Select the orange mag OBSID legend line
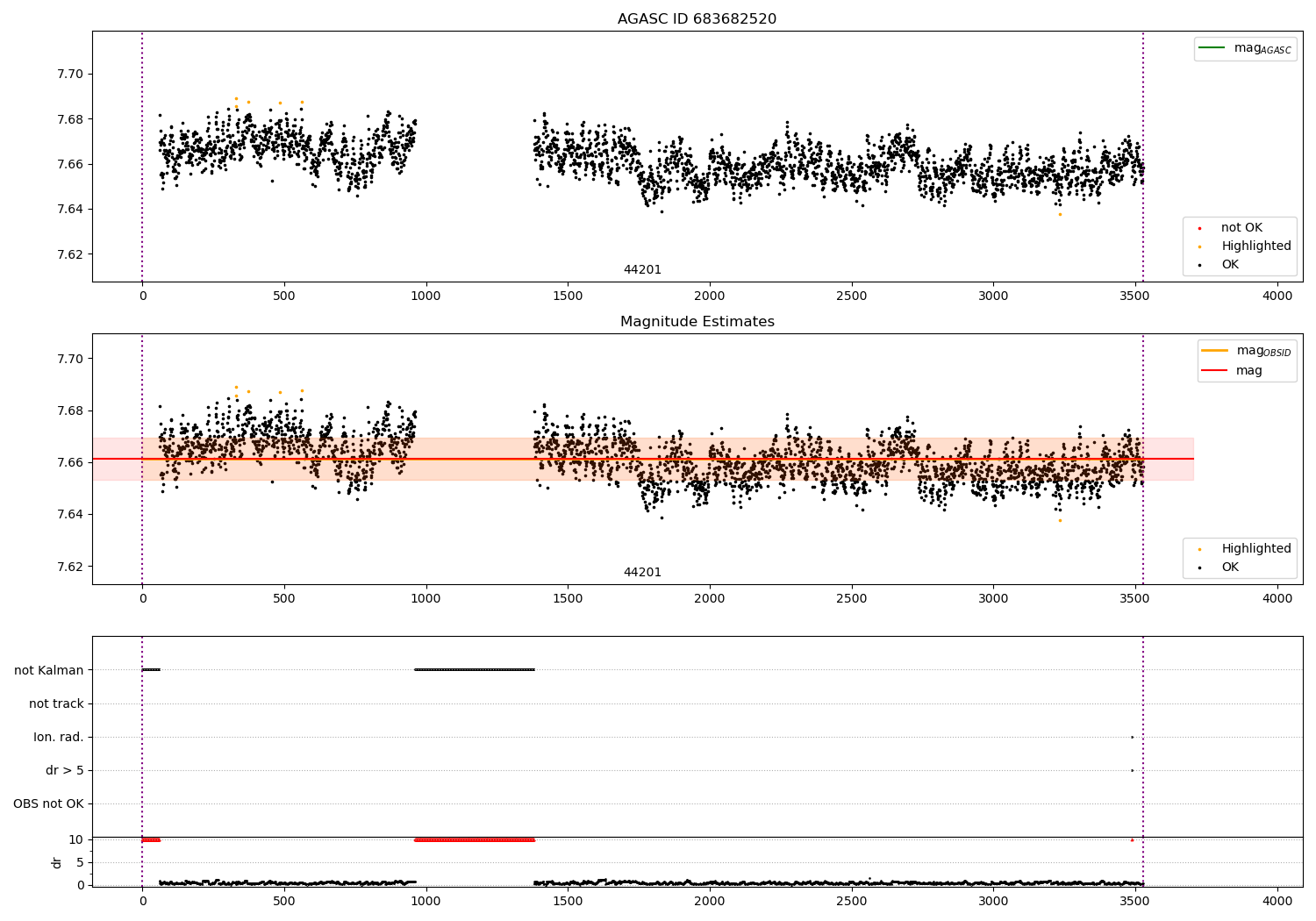 (1214, 350)
